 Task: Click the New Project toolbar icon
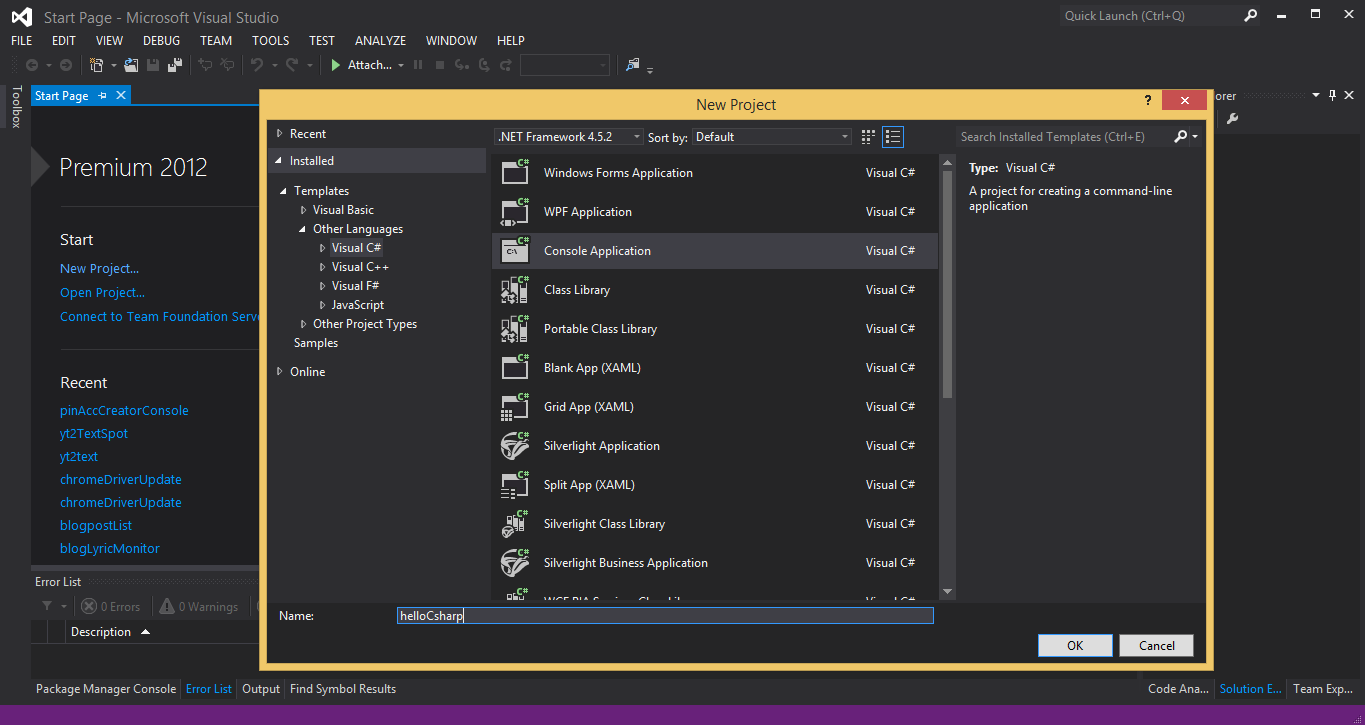[x=97, y=65]
